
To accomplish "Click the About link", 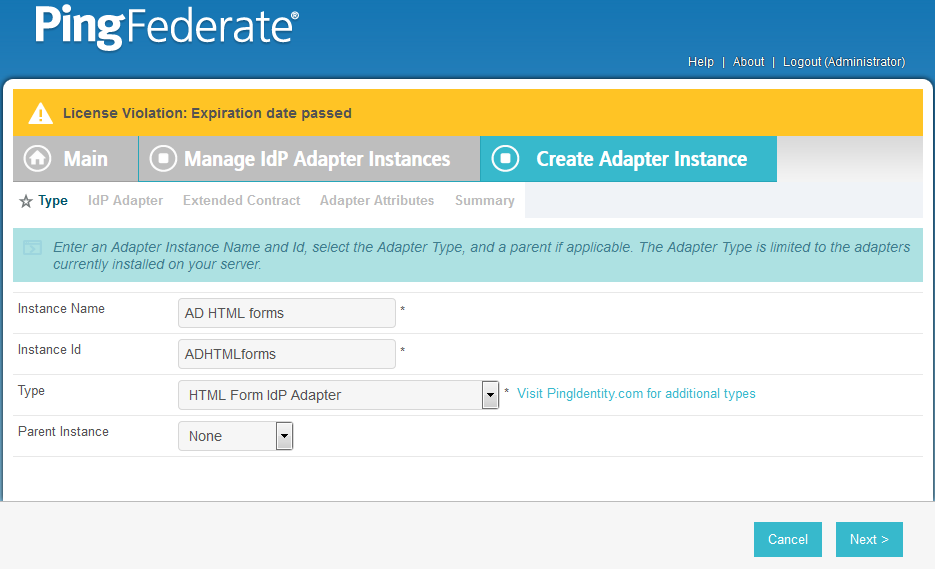I will coord(748,61).
